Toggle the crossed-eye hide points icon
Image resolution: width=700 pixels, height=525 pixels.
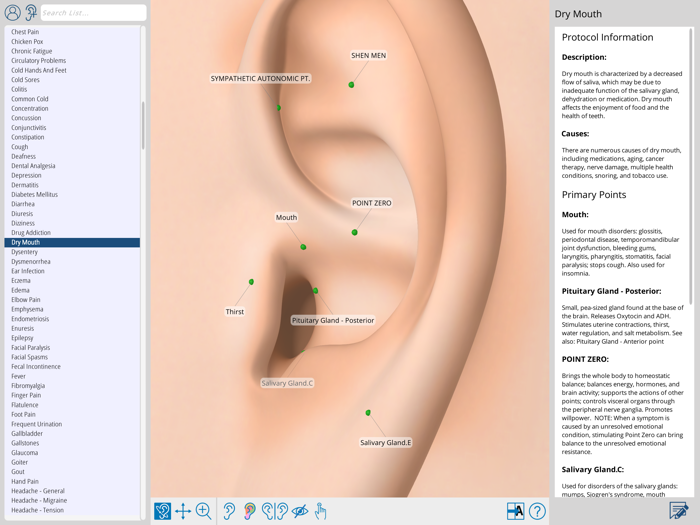pos(300,511)
